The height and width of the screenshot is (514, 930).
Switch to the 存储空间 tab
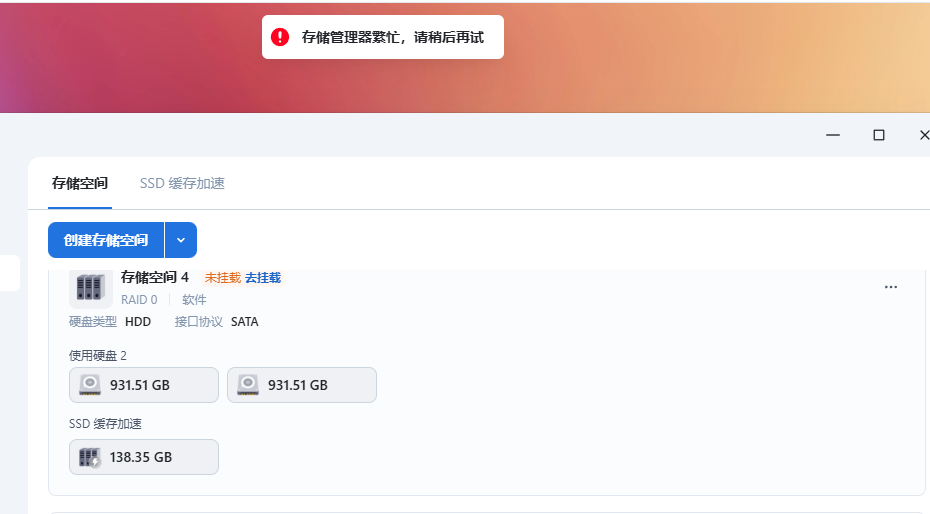80,183
